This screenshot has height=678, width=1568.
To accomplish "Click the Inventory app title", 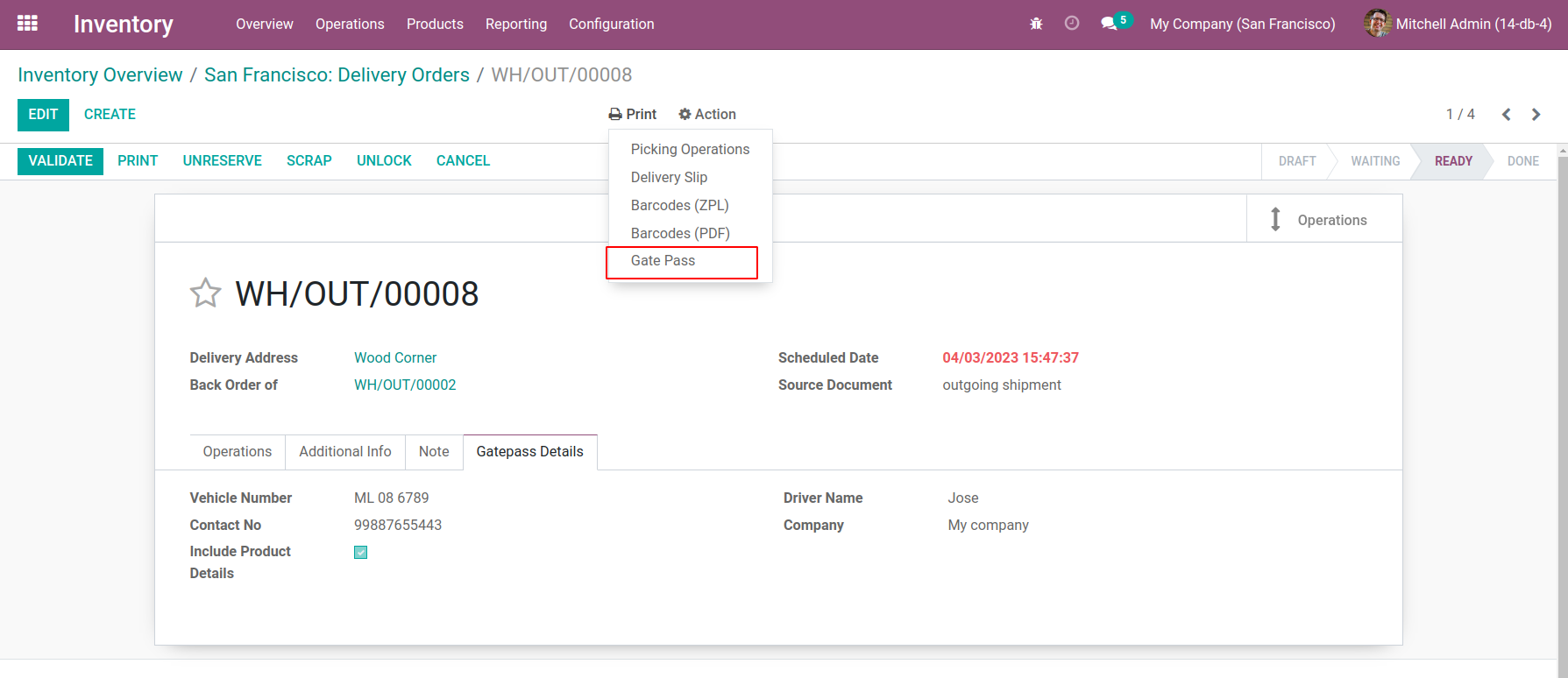I will click(124, 24).
